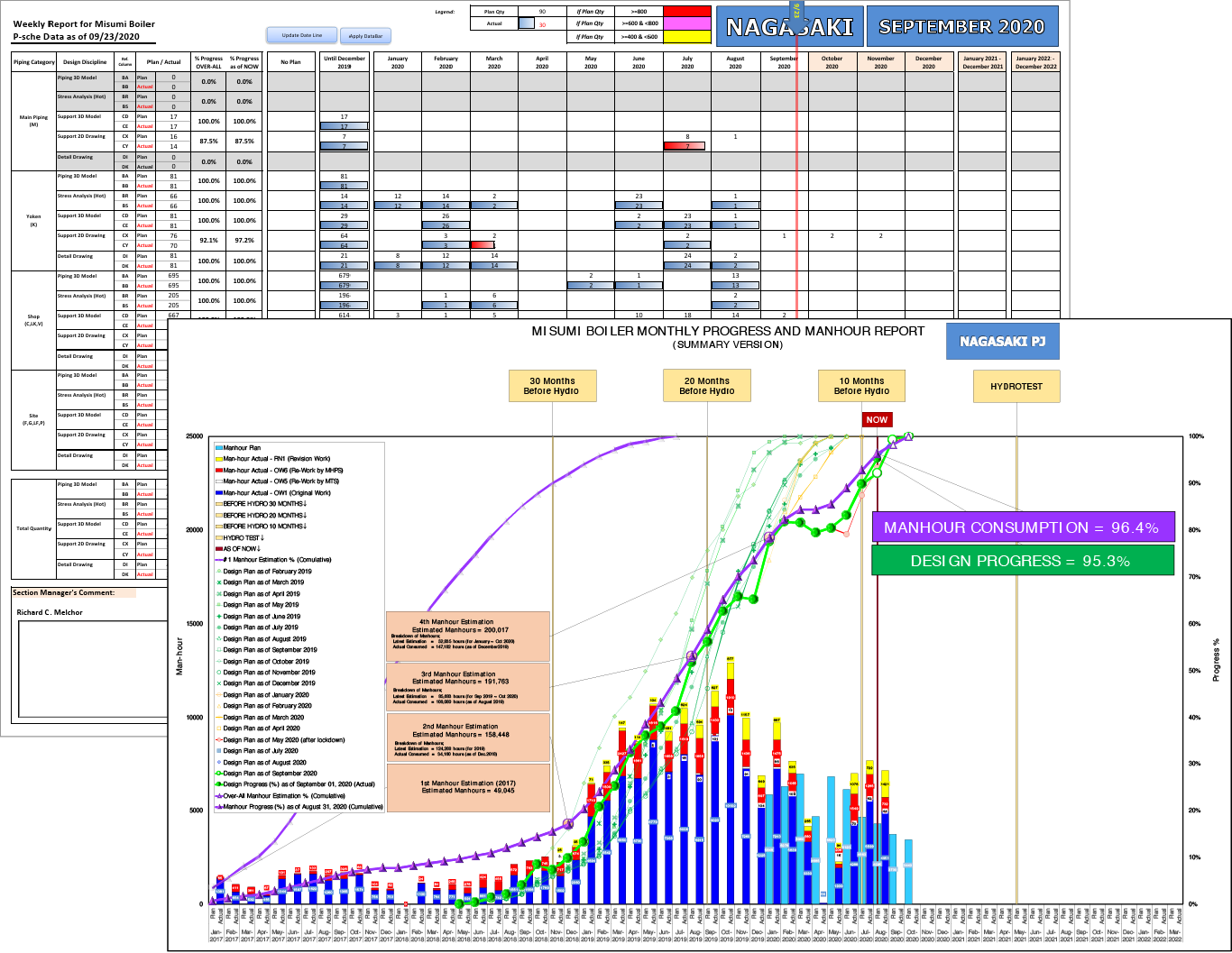Click the magenta legend swatch for >=600 & <800
1232x953 pixels.
click(x=686, y=24)
